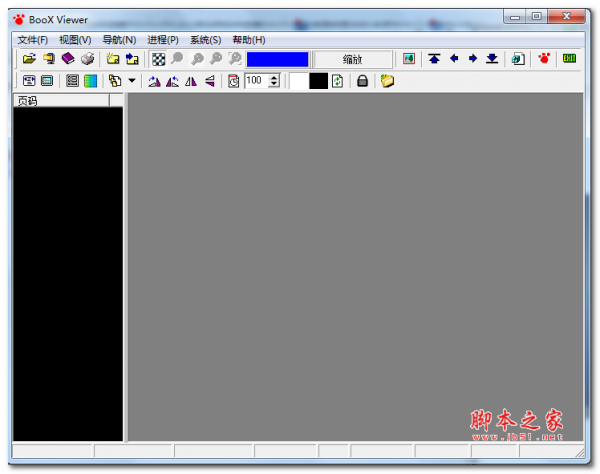Image resolution: width=600 pixels, height=474 pixels.
Task: Click the 缩放 zoom button
Action: pyautogui.click(x=352, y=59)
